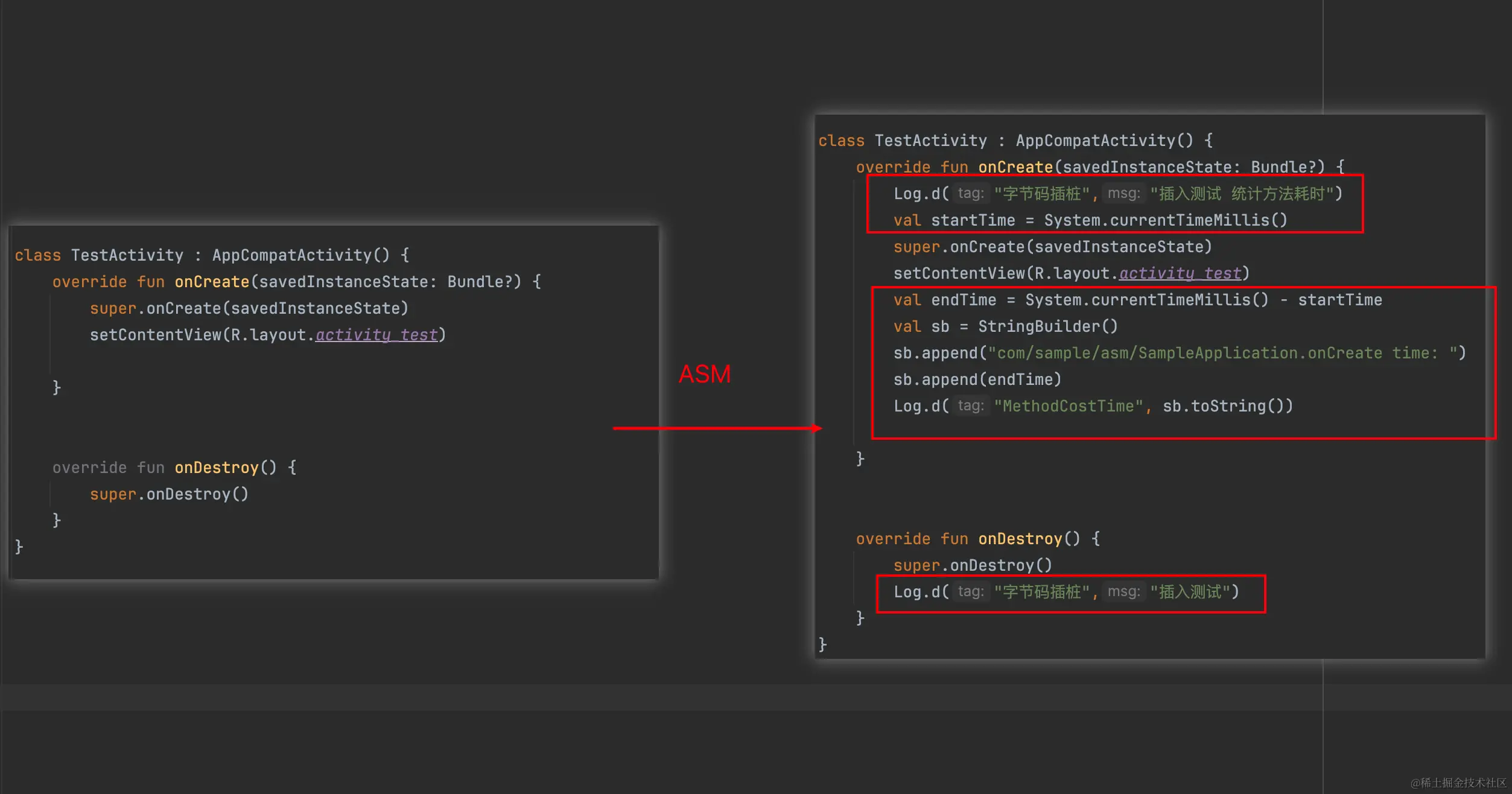
Task: Click "插入测试 统计方法耗时" string in first Log.d
Action: click(1243, 194)
